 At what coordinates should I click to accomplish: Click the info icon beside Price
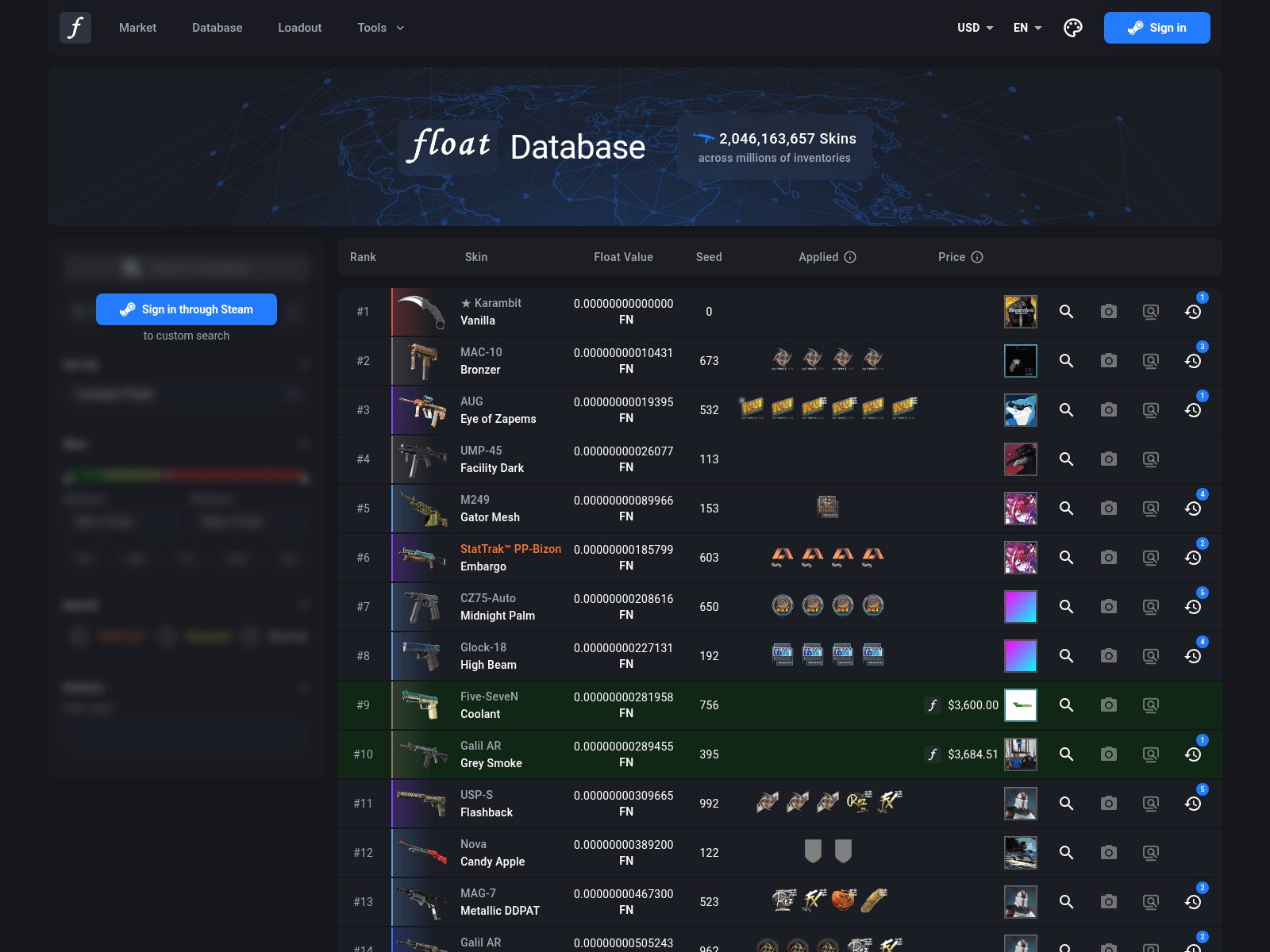977,257
